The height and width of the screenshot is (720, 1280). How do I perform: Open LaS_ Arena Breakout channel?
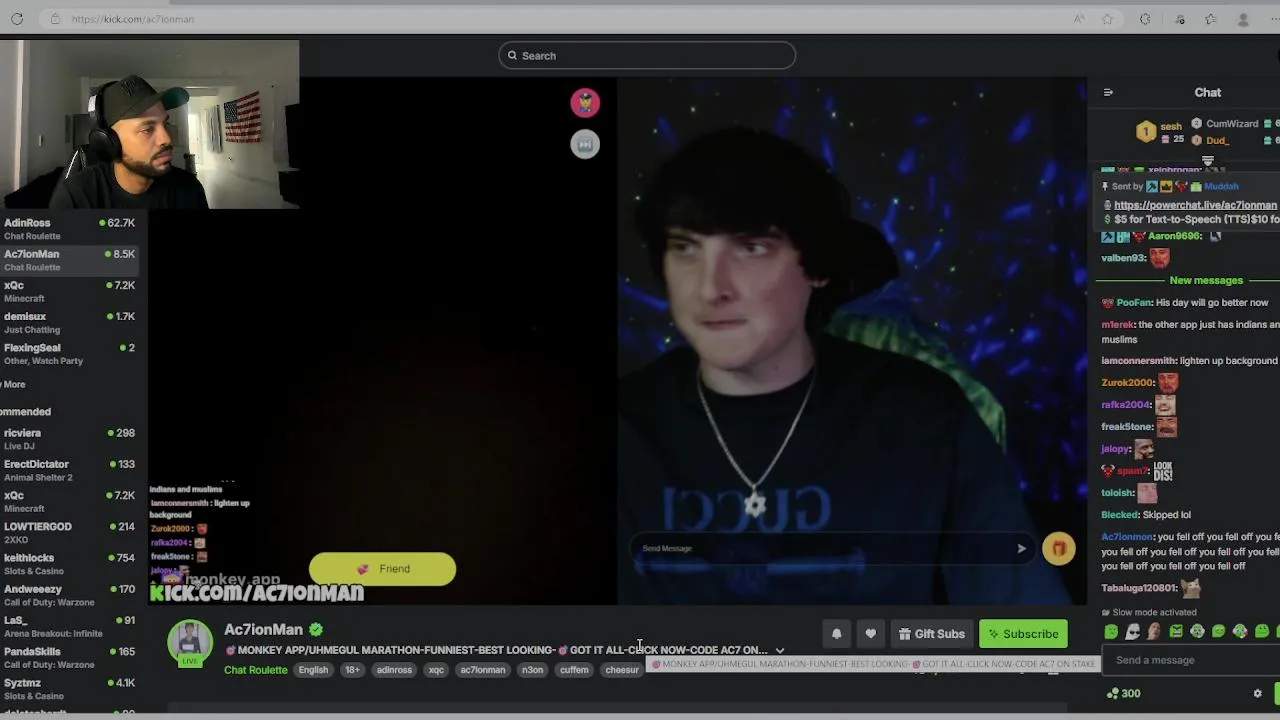pyautogui.click(x=70, y=626)
